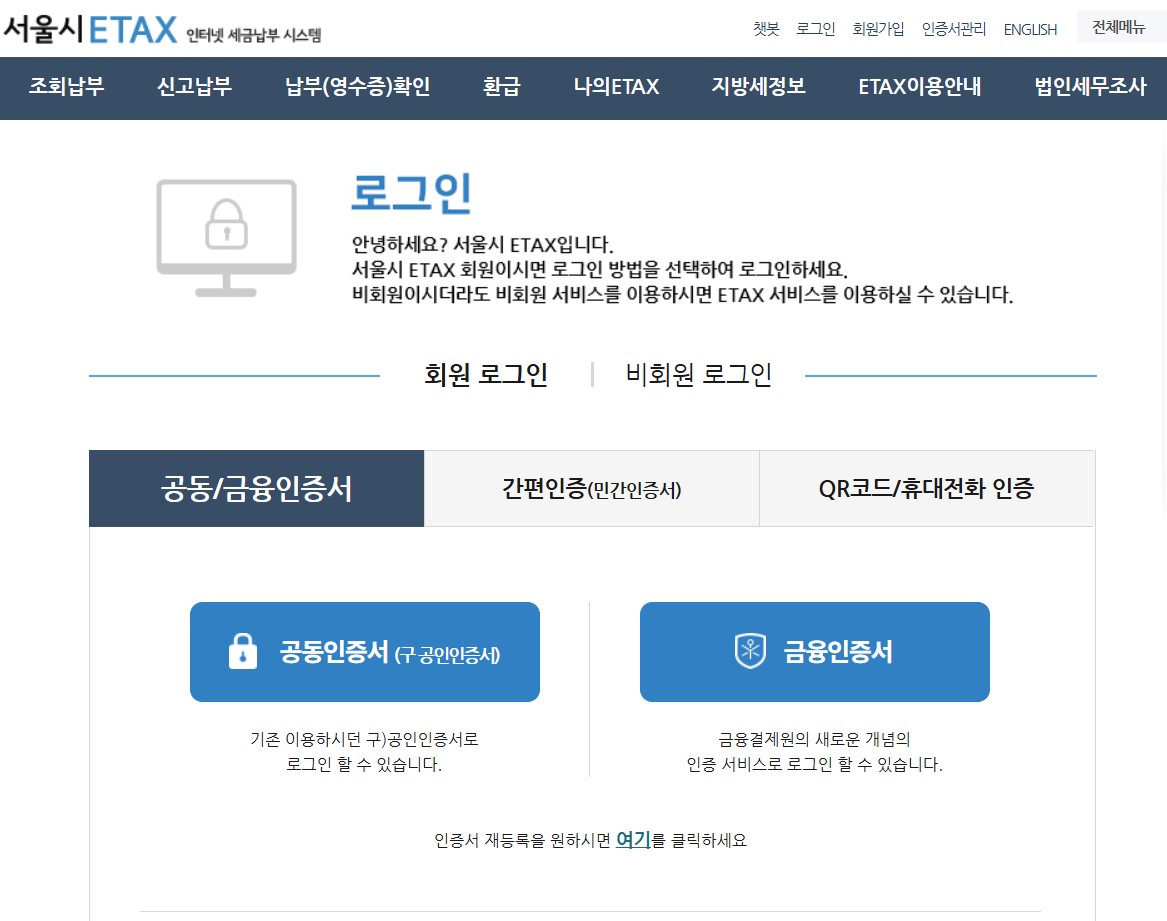Open the 챗봇 chatbot

766,29
